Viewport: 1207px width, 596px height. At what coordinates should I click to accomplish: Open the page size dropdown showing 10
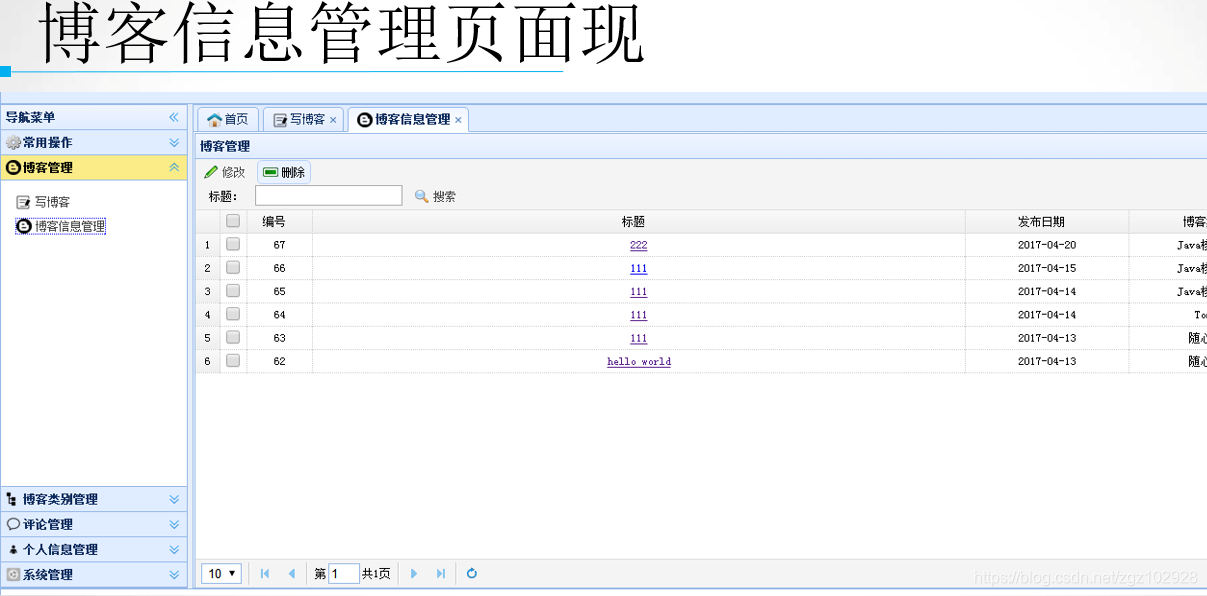pos(220,573)
